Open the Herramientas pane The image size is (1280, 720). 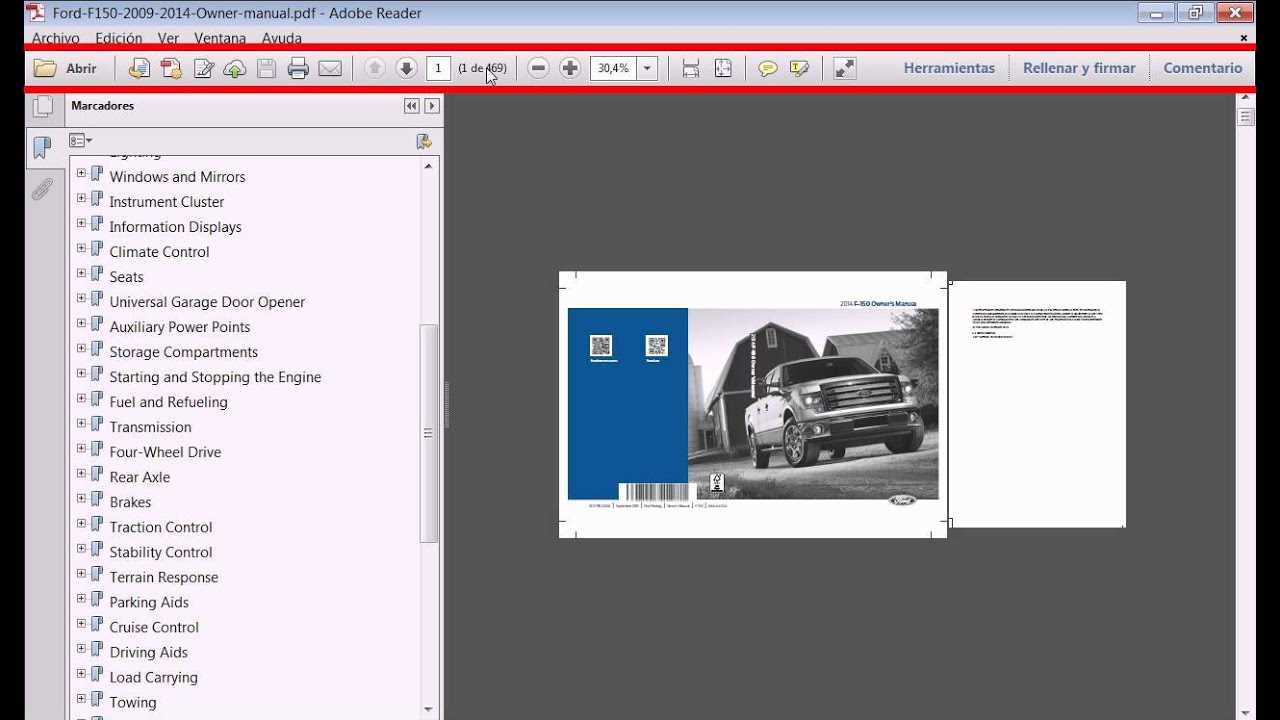click(949, 68)
